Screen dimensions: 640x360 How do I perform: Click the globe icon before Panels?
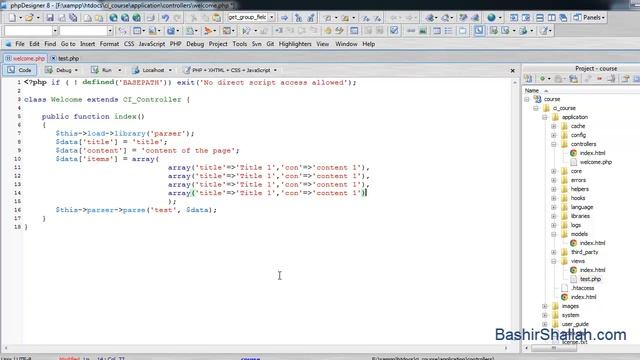click(491, 18)
